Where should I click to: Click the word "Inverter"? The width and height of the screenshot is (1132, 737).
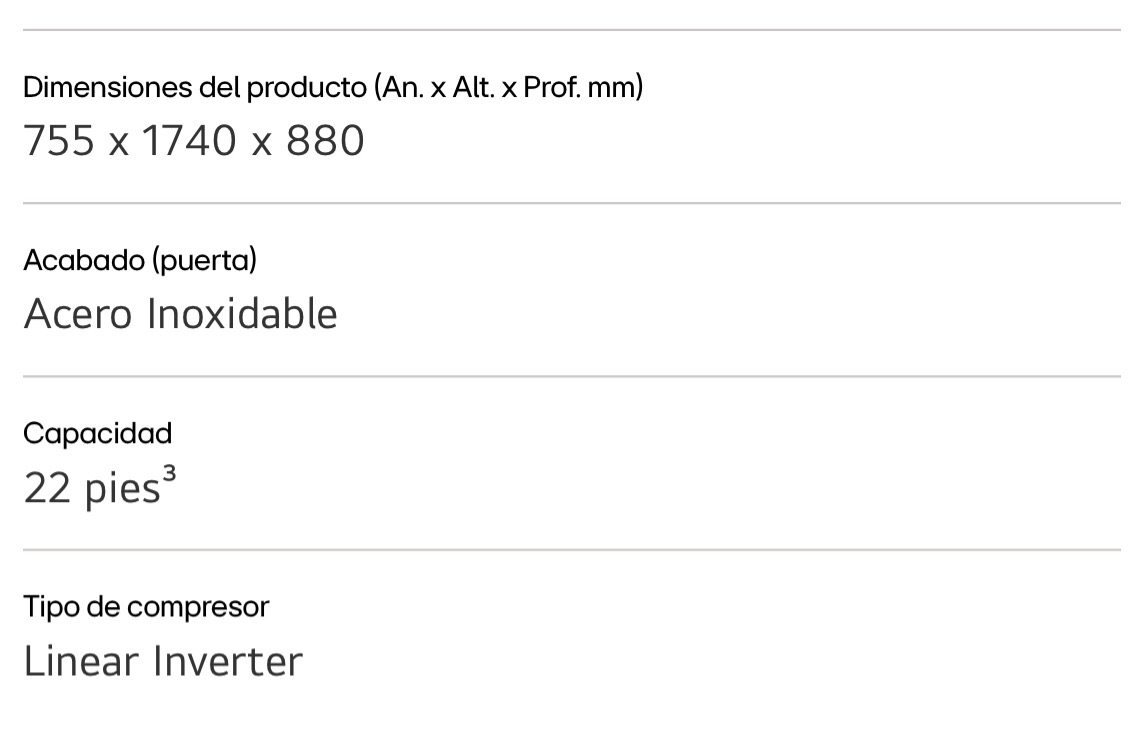pyautogui.click(x=227, y=661)
